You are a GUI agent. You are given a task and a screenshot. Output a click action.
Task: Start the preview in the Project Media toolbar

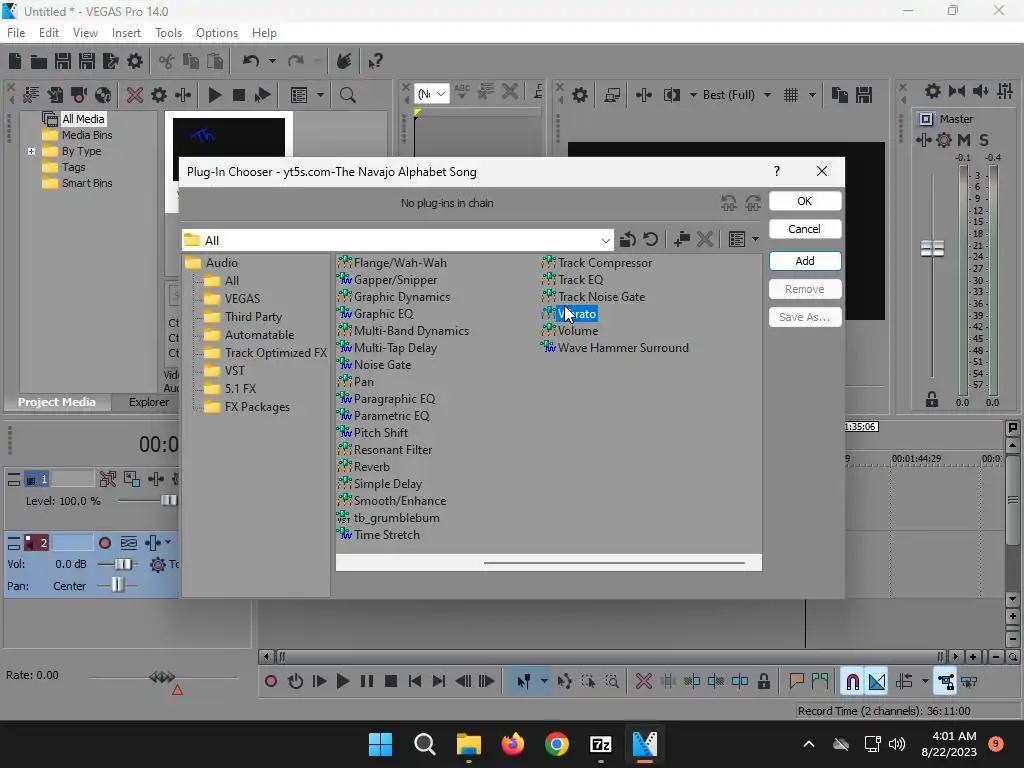pyautogui.click(x=214, y=95)
